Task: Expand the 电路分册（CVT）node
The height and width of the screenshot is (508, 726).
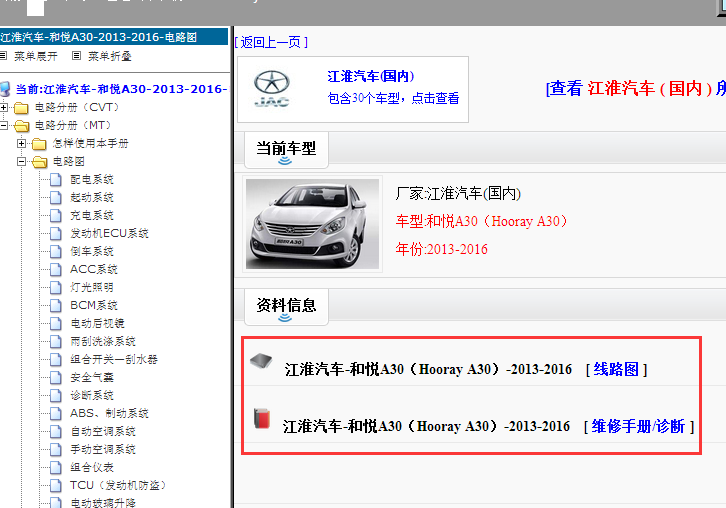Action: (4, 107)
